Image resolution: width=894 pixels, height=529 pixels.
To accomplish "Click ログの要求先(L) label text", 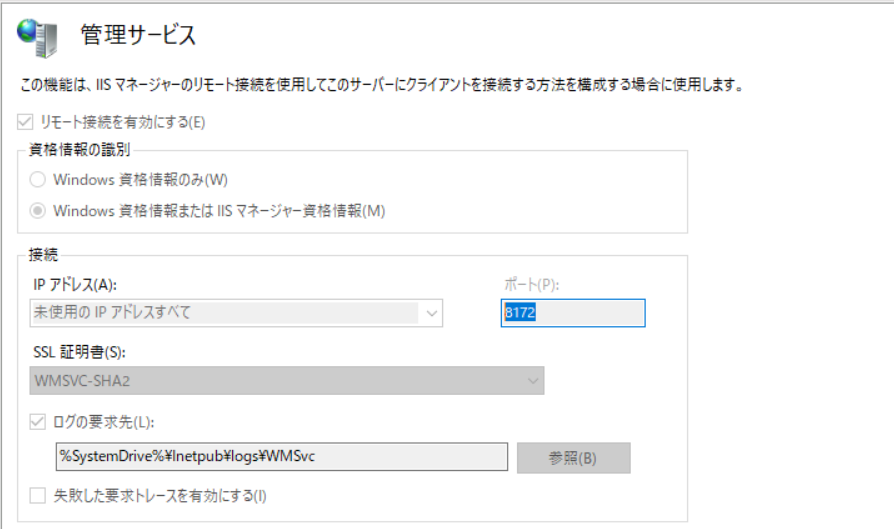I will click(x=103, y=422).
